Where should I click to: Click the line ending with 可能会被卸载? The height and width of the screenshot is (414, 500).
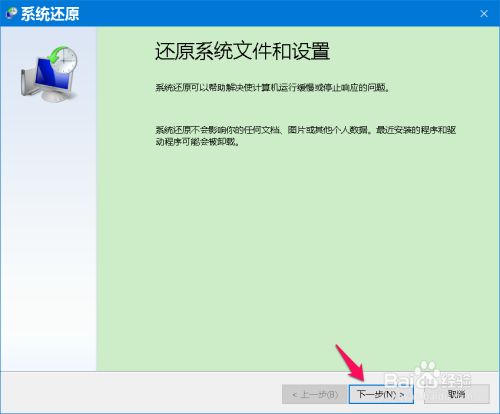197,142
